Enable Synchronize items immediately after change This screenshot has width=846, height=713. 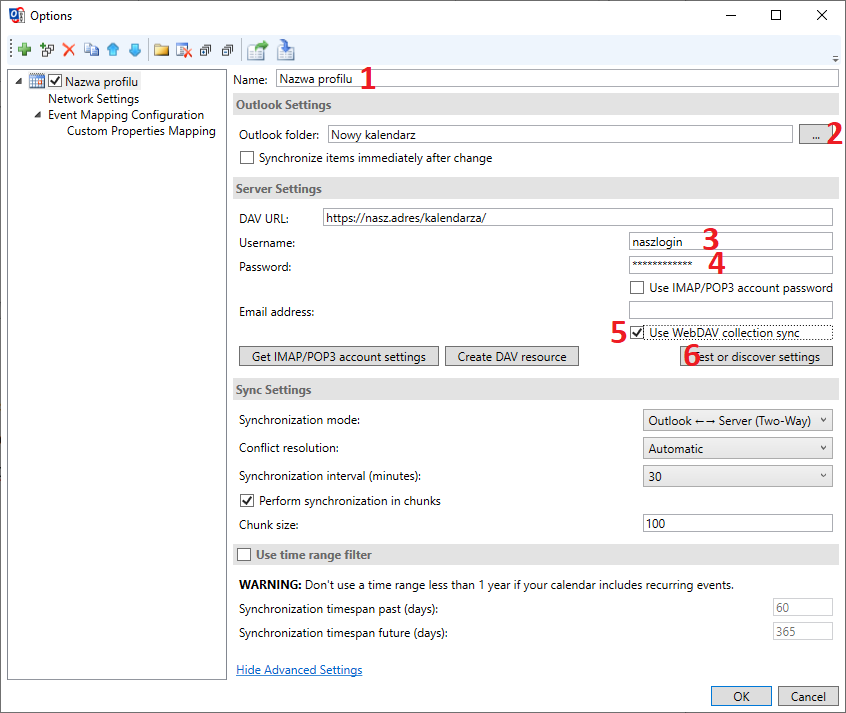coord(247,158)
